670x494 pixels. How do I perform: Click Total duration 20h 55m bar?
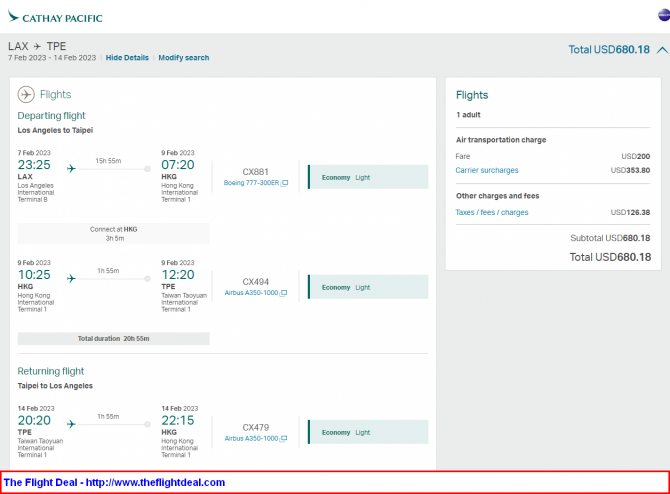[x=114, y=338]
